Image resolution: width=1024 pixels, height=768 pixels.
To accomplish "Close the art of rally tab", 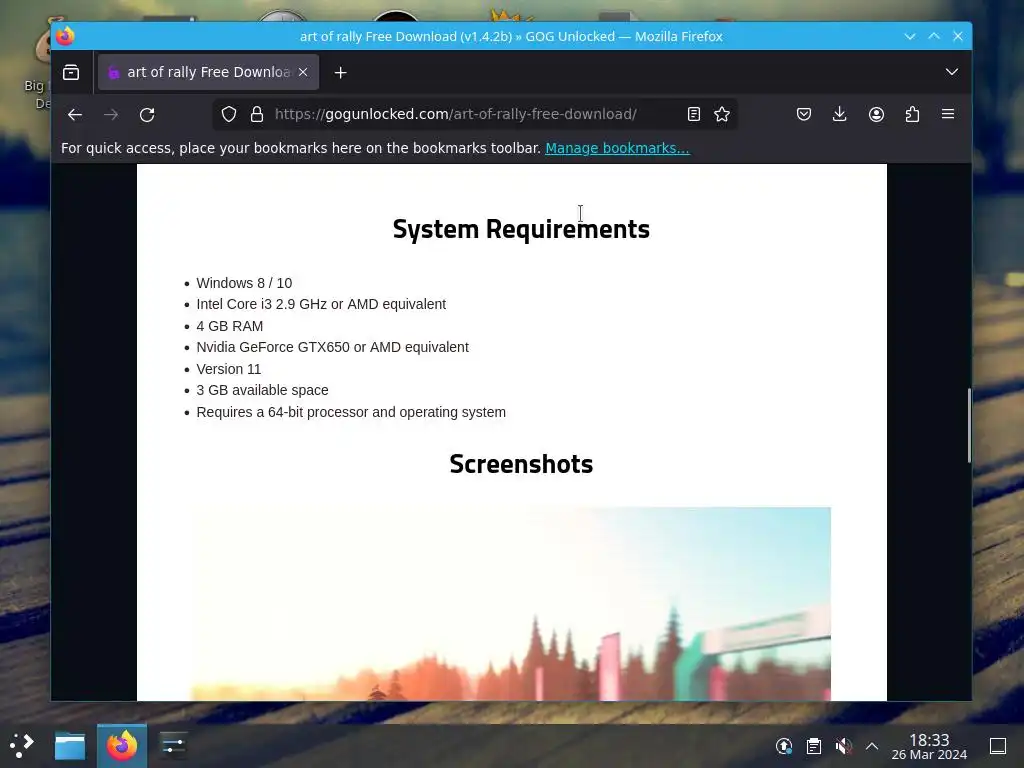I will pyautogui.click(x=303, y=72).
